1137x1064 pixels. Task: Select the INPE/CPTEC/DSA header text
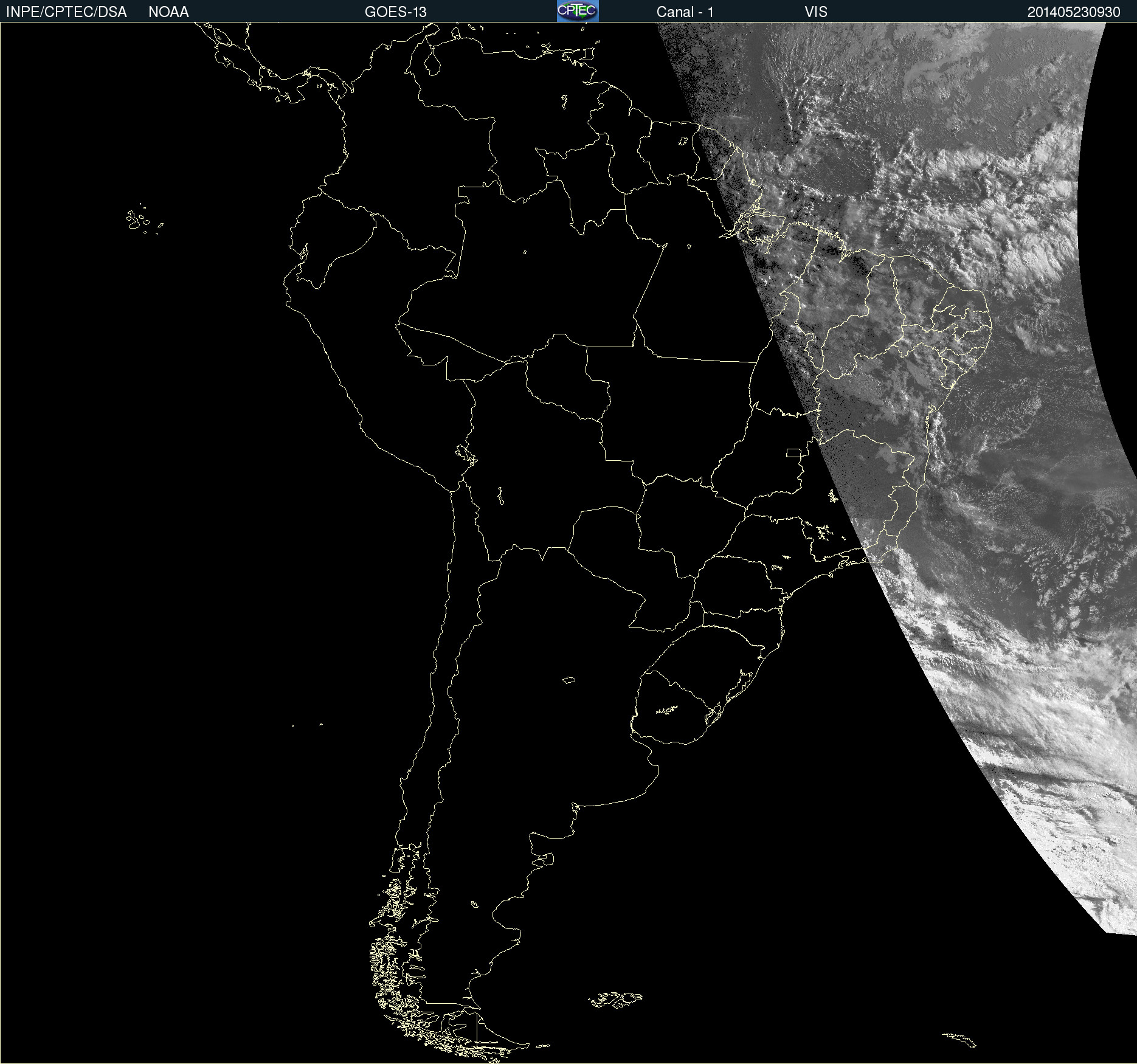pyautogui.click(x=66, y=12)
